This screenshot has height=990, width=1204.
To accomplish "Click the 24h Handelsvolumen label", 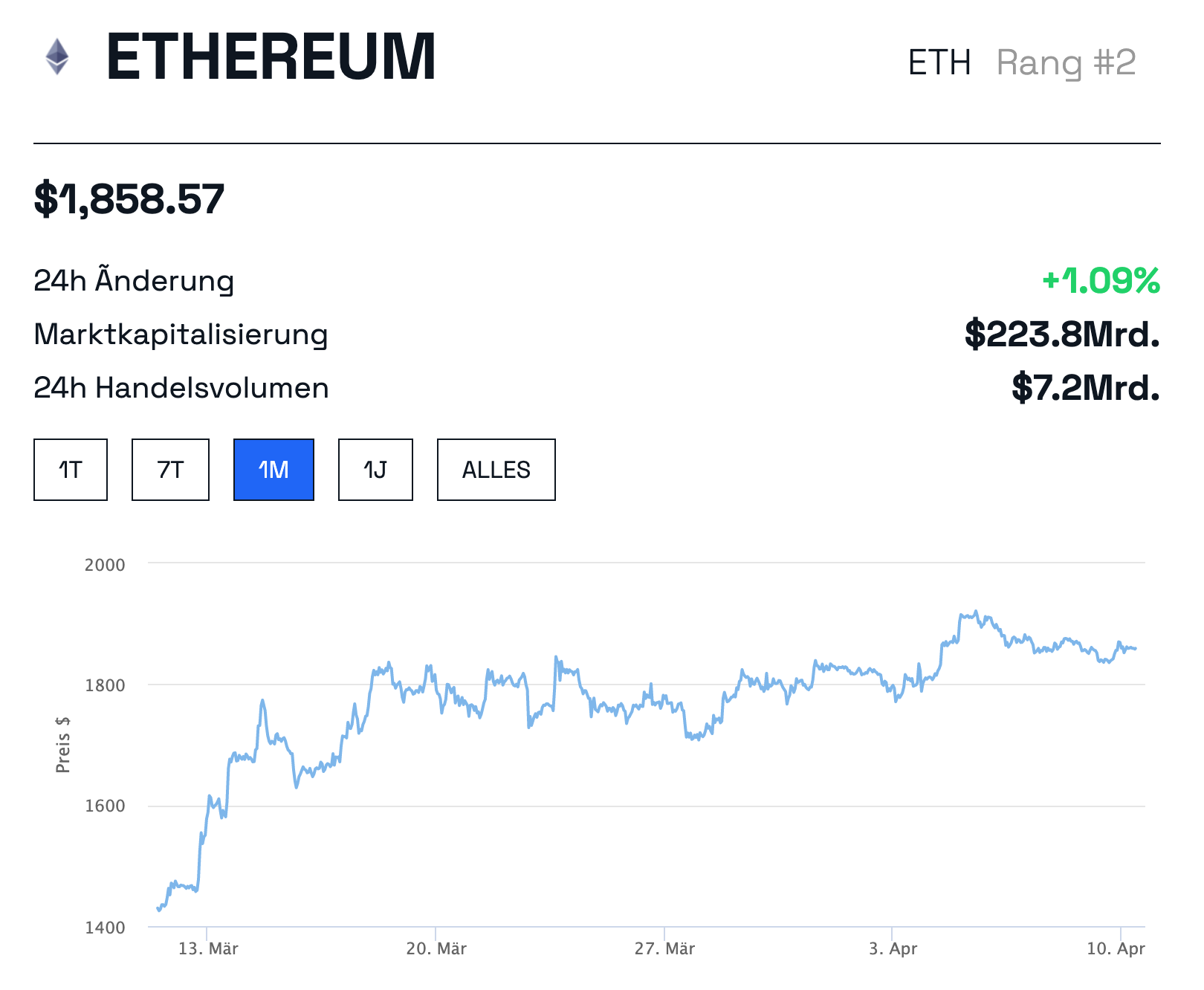I will click(x=181, y=388).
